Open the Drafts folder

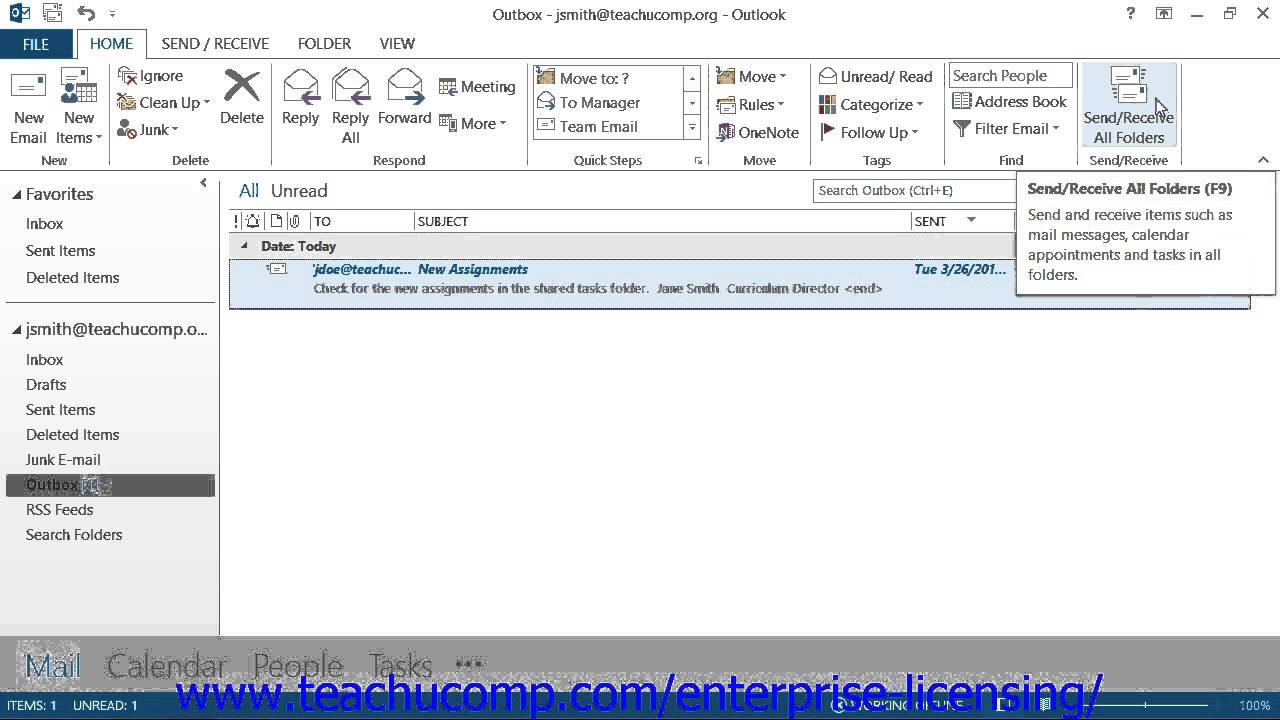(46, 385)
